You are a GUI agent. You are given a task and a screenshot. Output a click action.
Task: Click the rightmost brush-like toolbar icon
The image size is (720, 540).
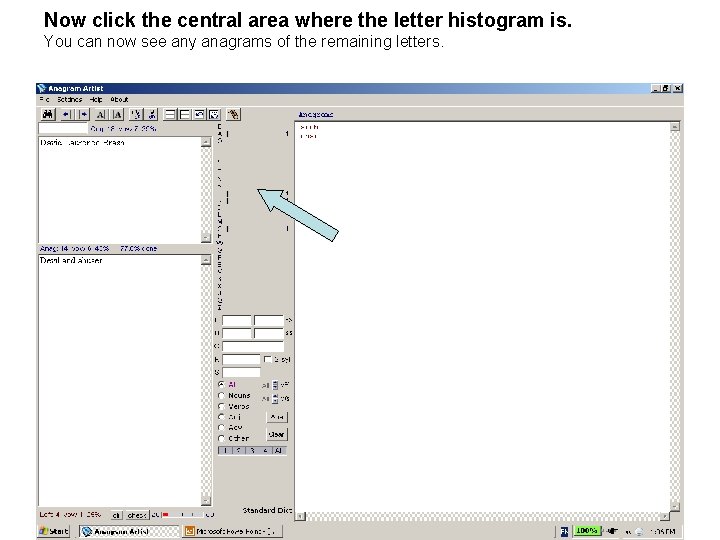click(233, 114)
